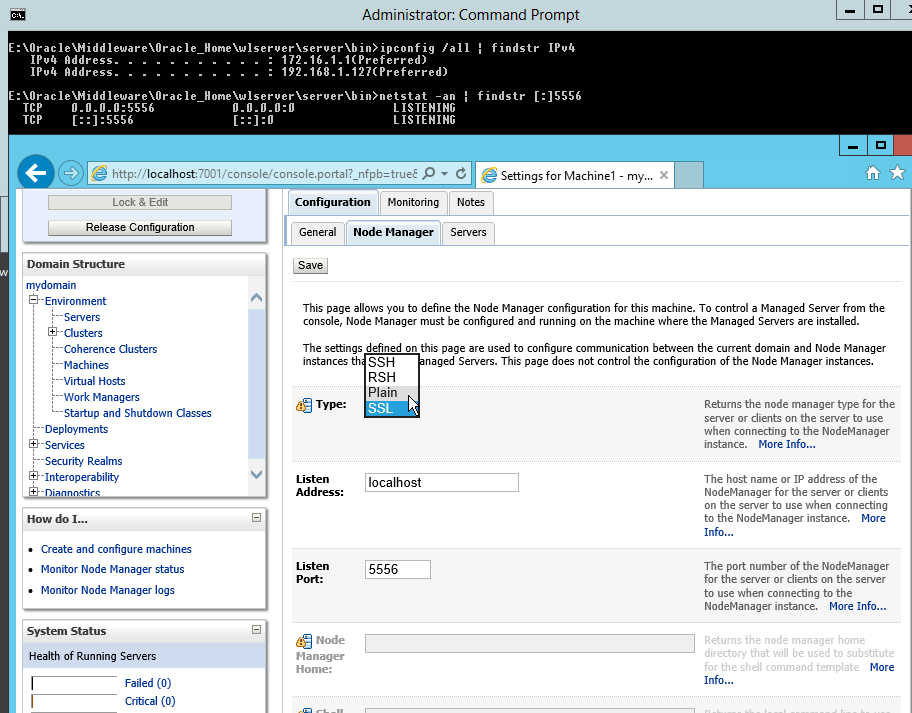The width and height of the screenshot is (912, 713).
Task: Click into the Listen Port field
Action: pyautogui.click(x=398, y=569)
